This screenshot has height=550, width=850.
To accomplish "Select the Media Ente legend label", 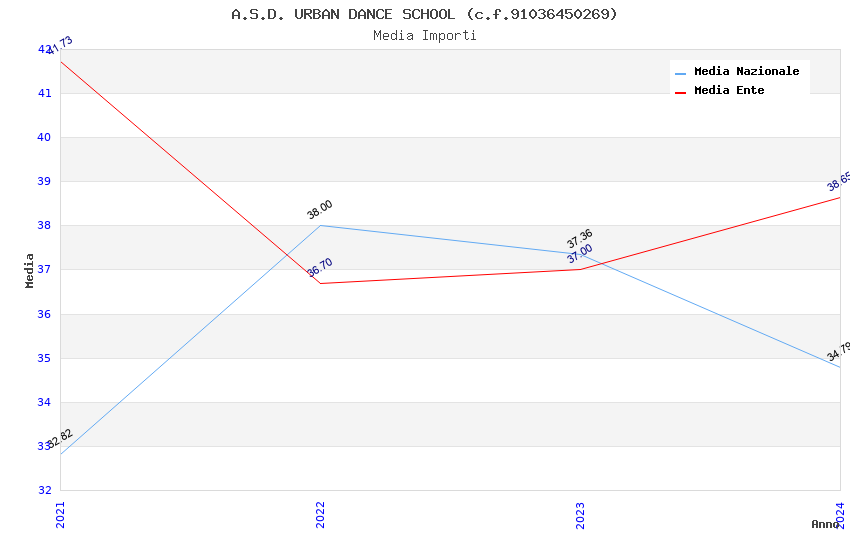I will point(729,91).
